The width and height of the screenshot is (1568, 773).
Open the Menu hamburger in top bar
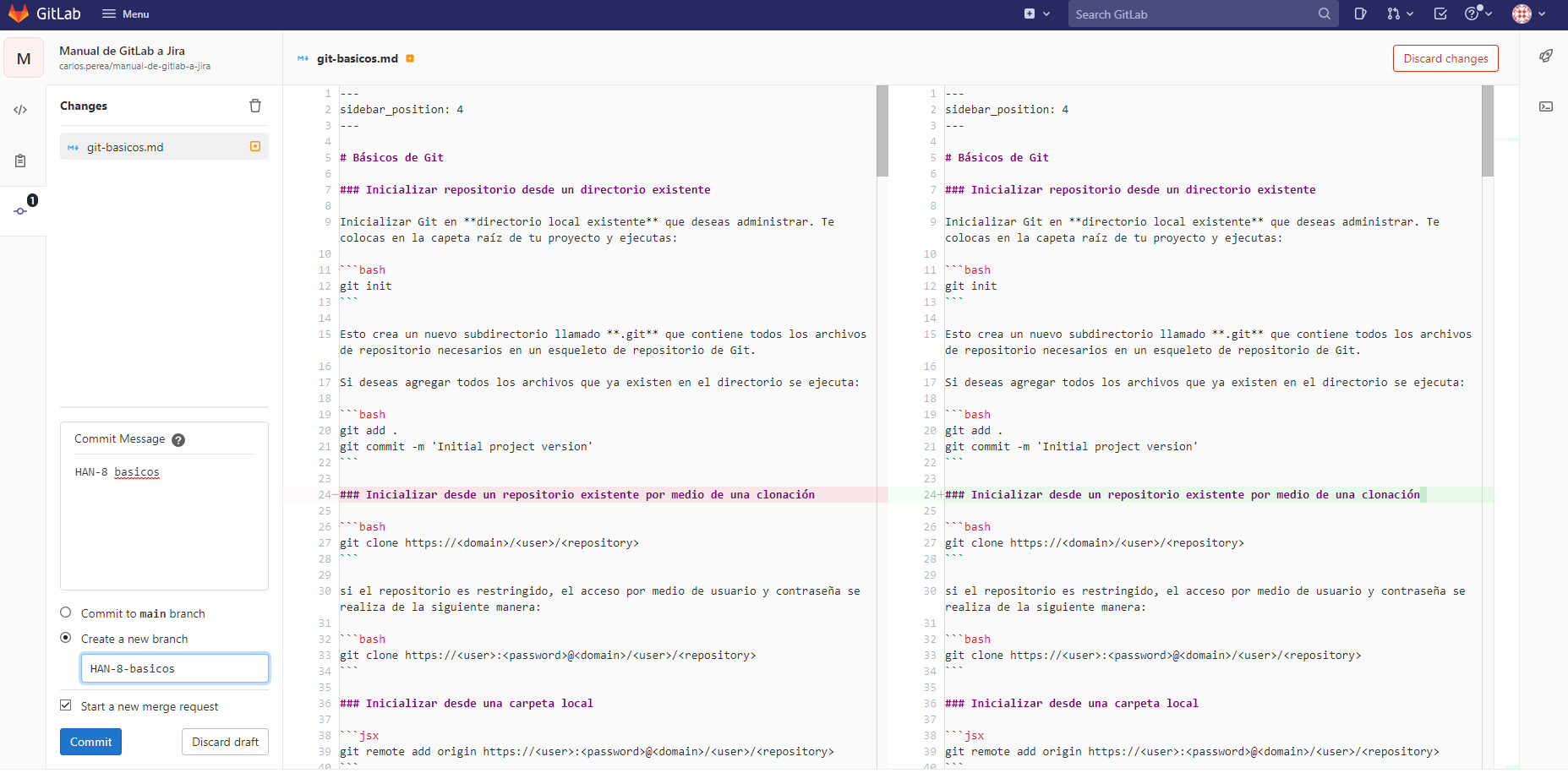[125, 14]
